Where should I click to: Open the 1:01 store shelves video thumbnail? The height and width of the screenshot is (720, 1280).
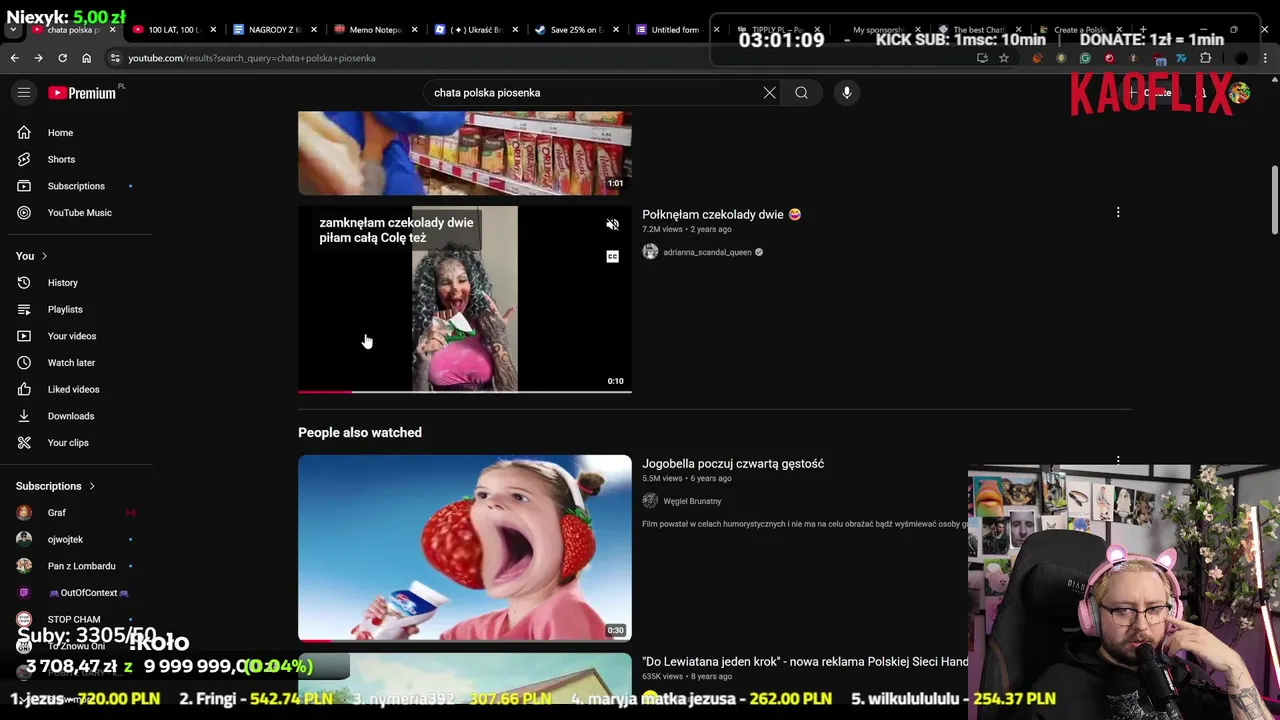point(465,153)
